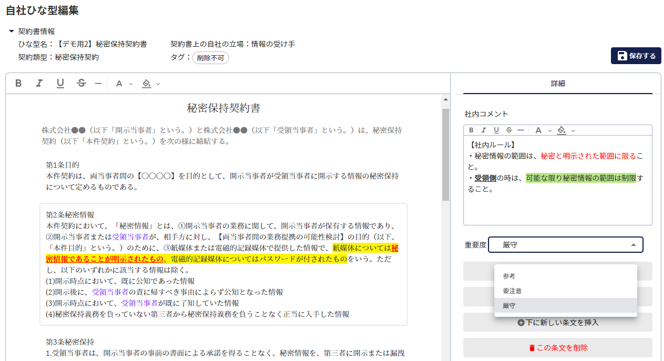The image size is (664, 361).
Task: Click the 削除不可 tag chip
Action: click(x=210, y=58)
